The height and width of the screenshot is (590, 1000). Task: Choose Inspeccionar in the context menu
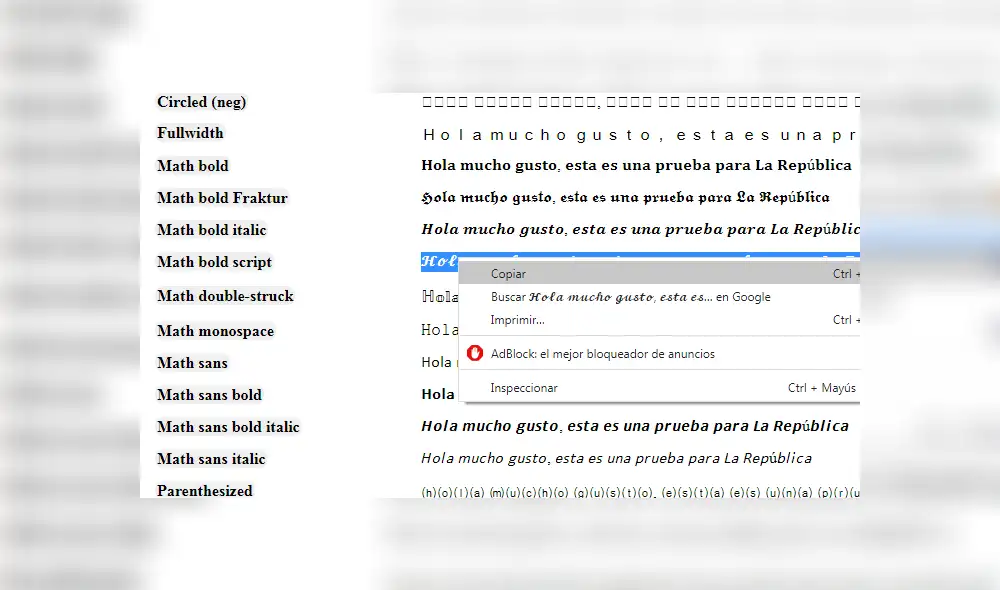tap(659, 388)
